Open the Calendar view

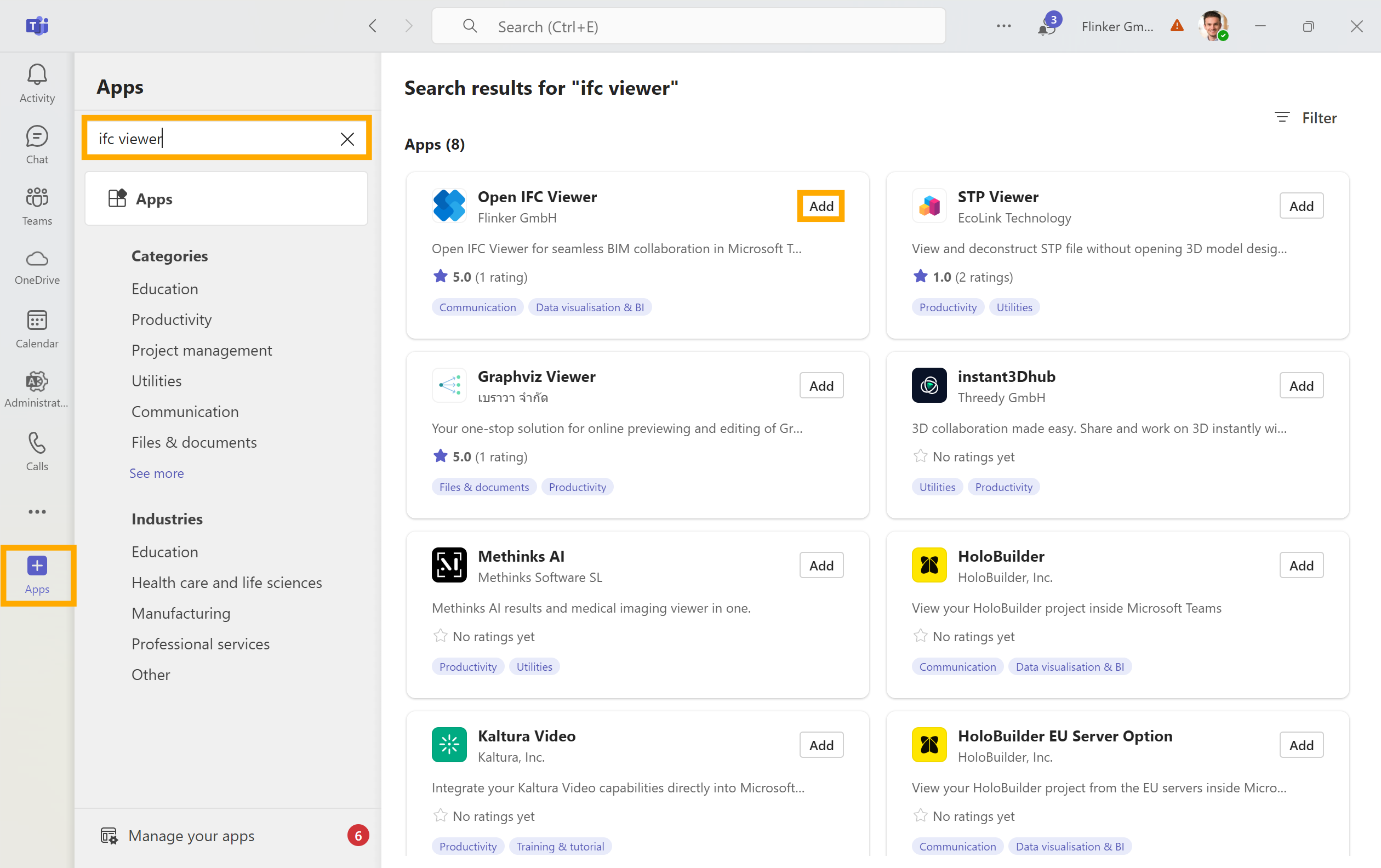coord(37,328)
